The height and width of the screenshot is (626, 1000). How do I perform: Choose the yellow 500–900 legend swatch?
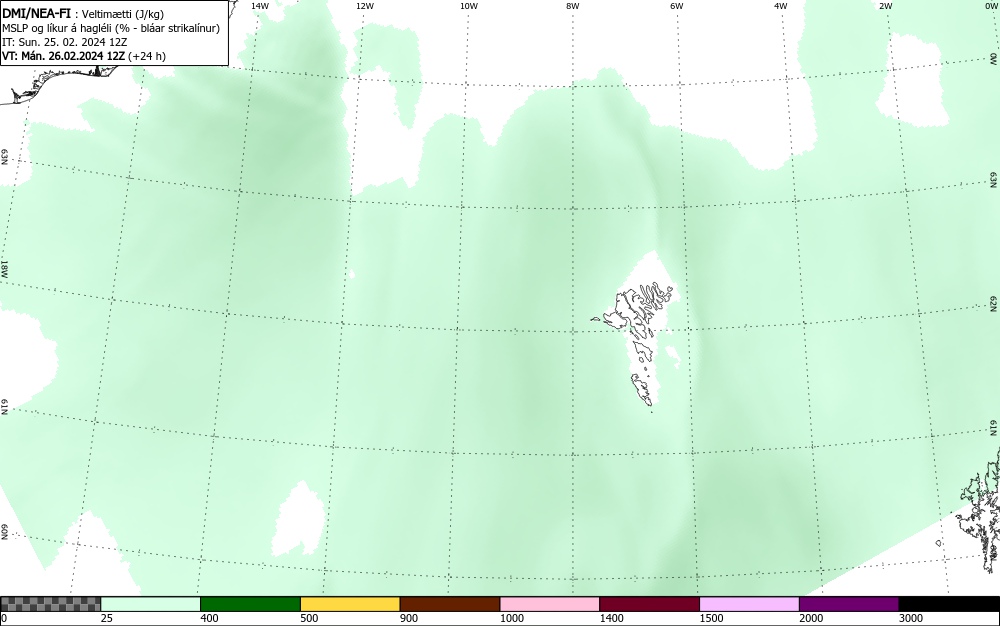point(350,604)
